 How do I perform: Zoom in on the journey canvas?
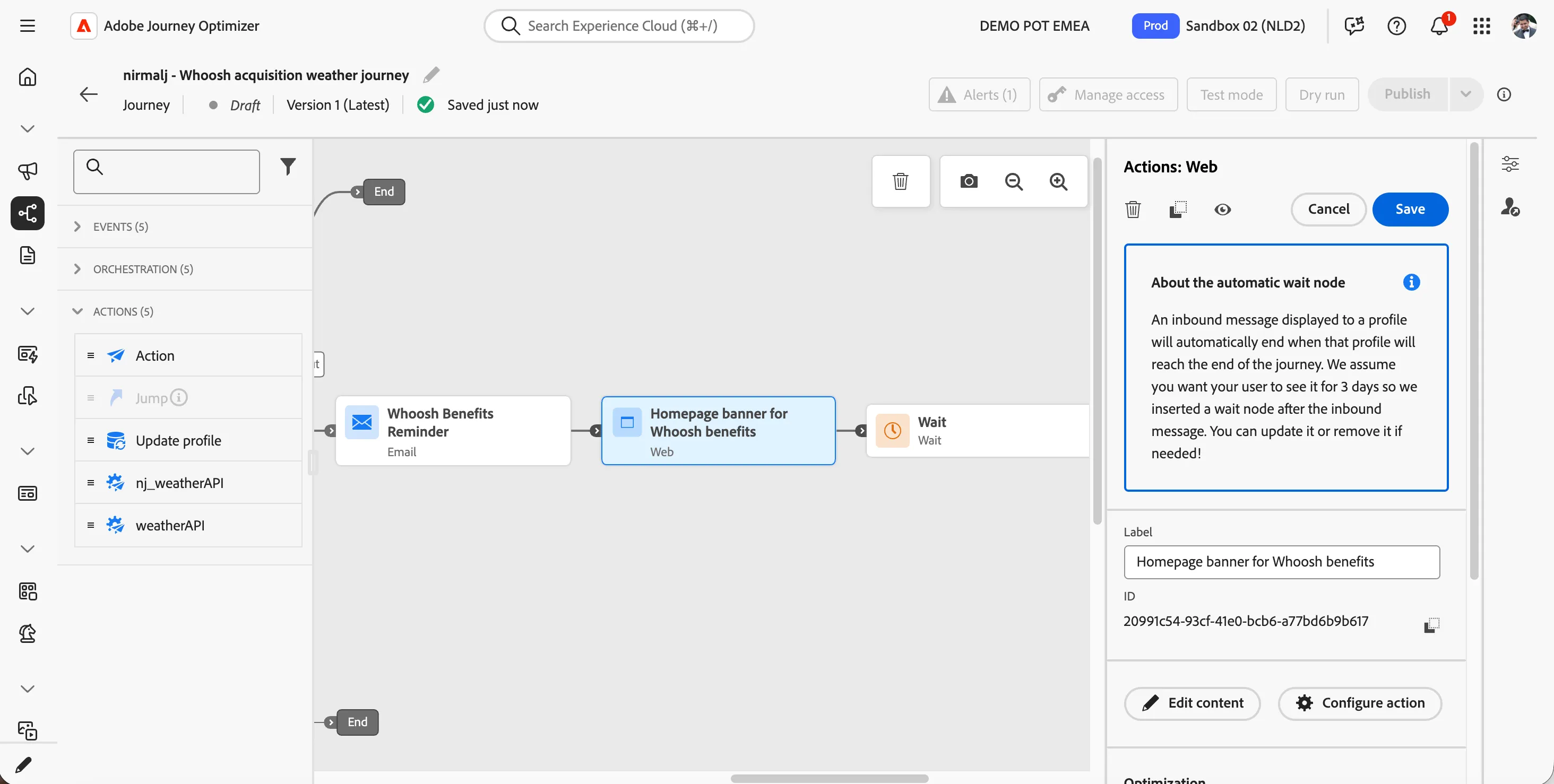tap(1058, 181)
